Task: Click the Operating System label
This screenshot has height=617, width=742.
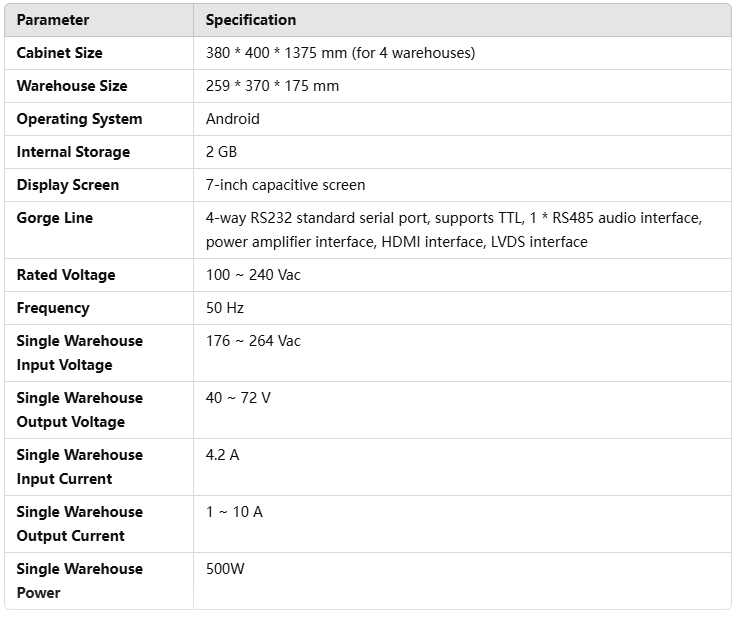Action: (x=79, y=119)
